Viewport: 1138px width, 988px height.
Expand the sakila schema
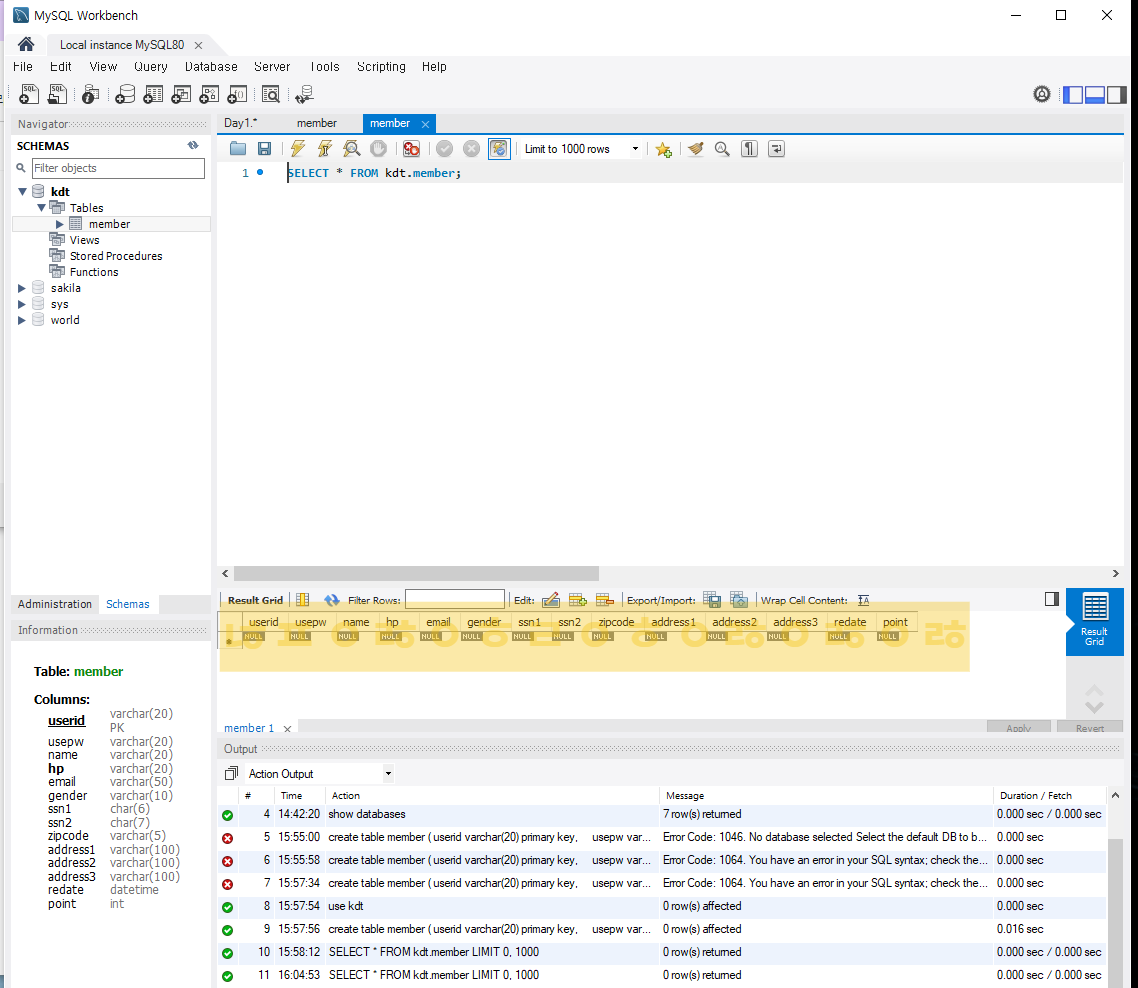click(22, 288)
